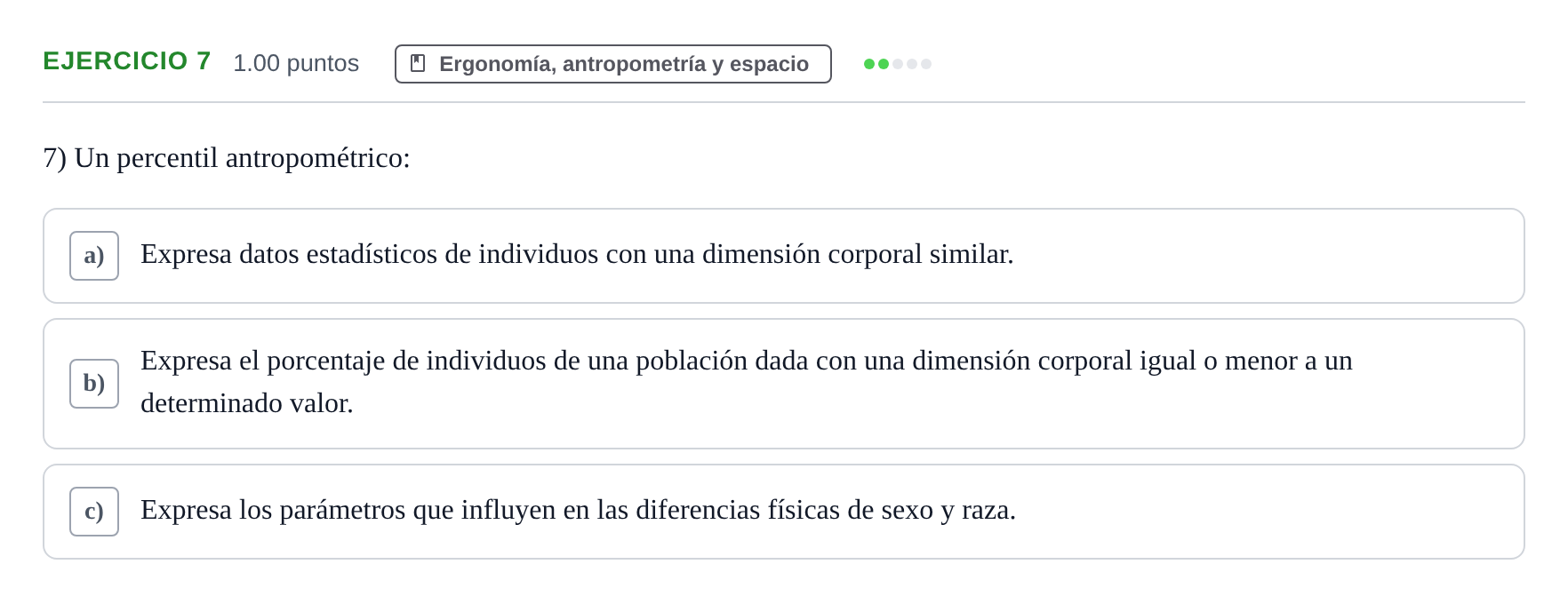Click the second green difficulty dot
The image size is (1568, 604).
click(x=884, y=64)
